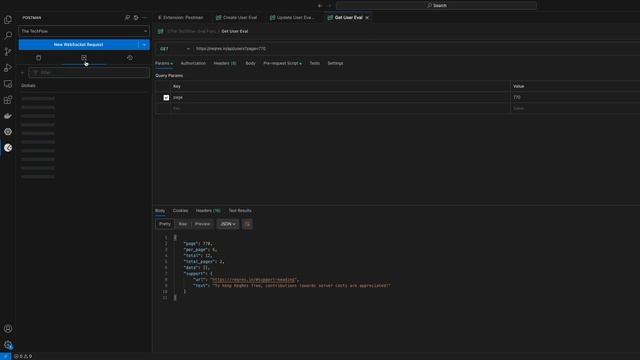The height and width of the screenshot is (360, 640).
Task: Click the top Search command bar
Action: (x=436, y=6)
